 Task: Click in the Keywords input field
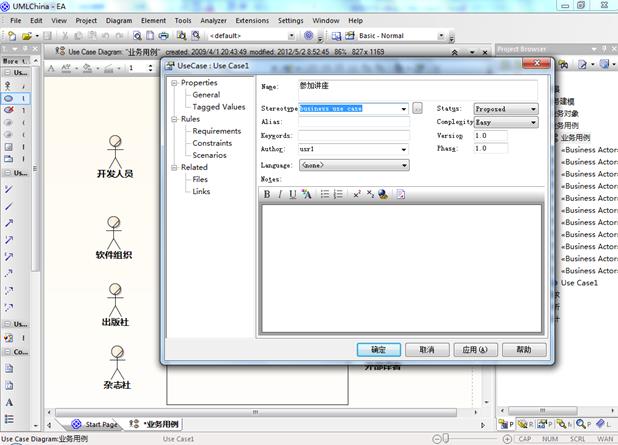pos(354,136)
